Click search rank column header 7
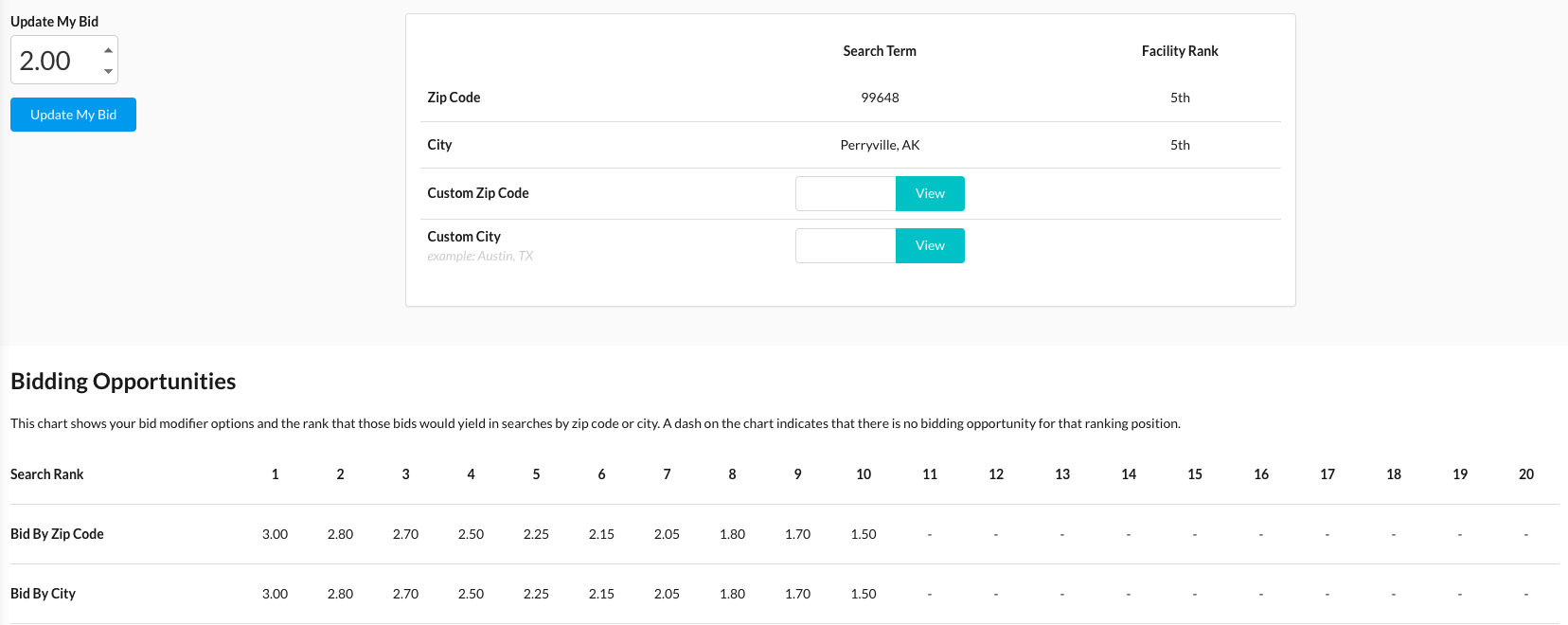The width and height of the screenshot is (1568, 625). (x=668, y=474)
